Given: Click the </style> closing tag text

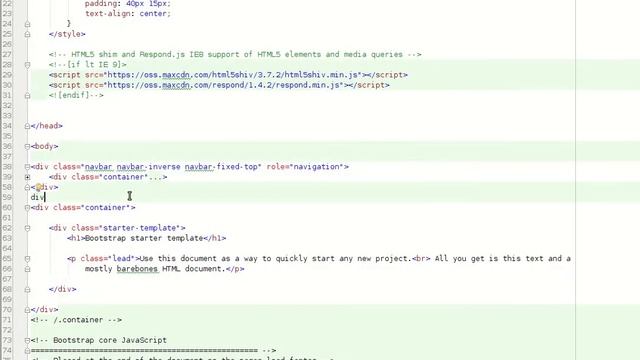Looking at the screenshot, I should tap(67, 34).
